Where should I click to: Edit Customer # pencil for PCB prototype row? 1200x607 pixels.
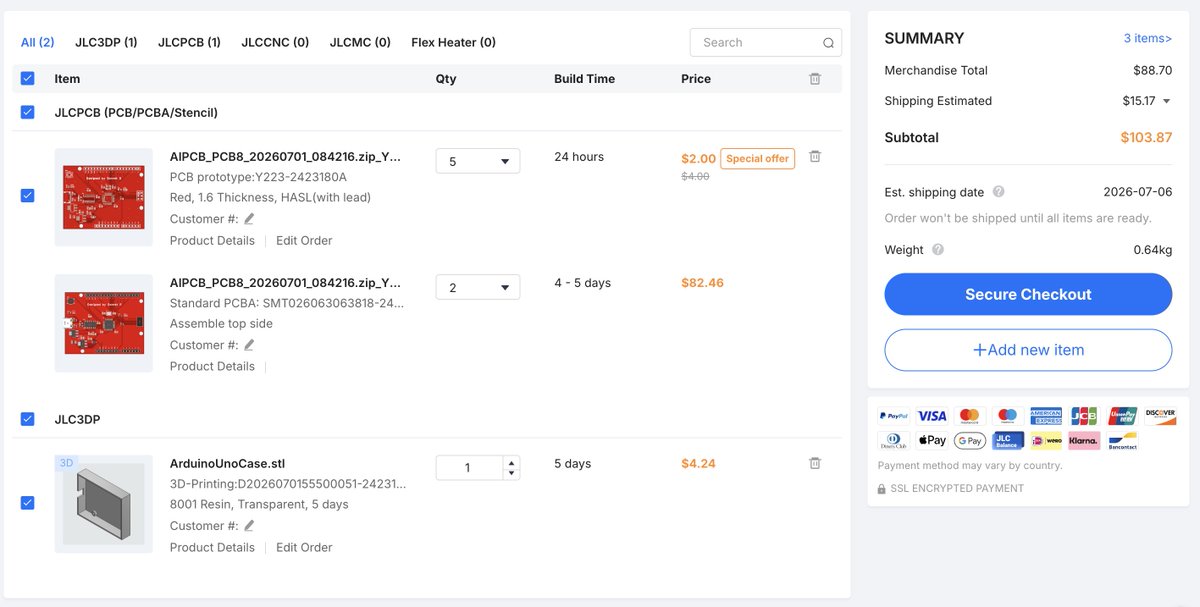[249, 219]
